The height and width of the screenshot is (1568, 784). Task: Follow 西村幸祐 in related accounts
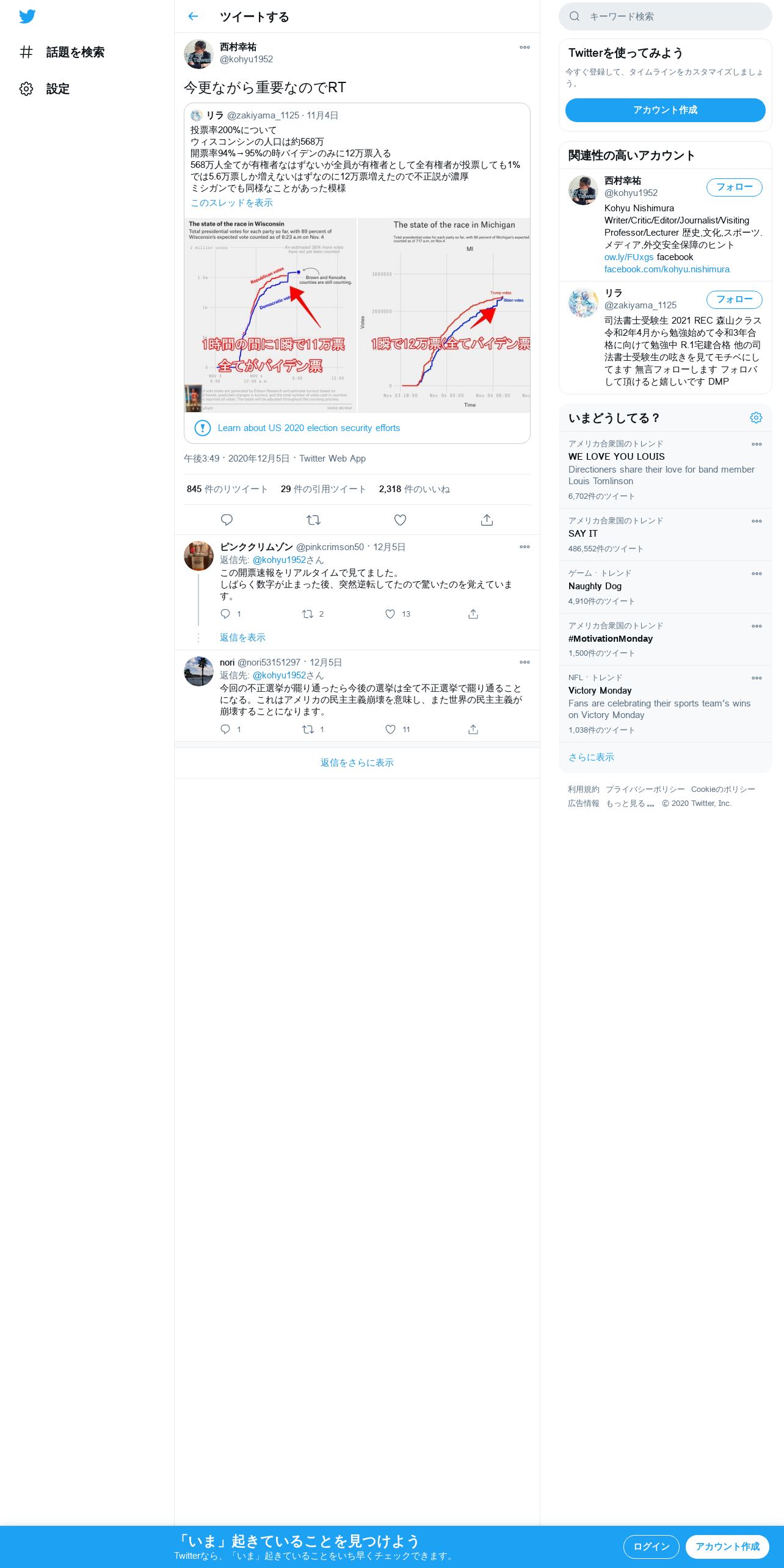click(x=735, y=187)
